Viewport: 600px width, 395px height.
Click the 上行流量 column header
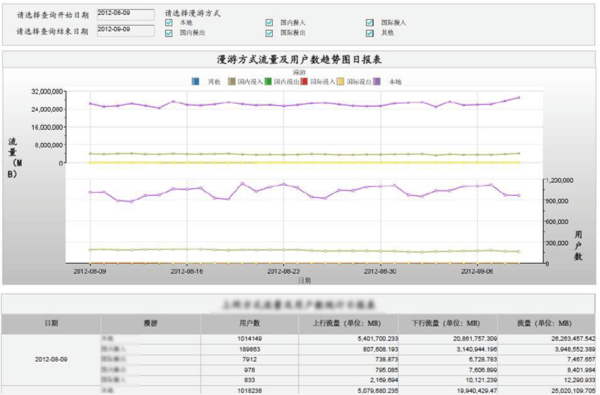pyautogui.click(x=349, y=324)
